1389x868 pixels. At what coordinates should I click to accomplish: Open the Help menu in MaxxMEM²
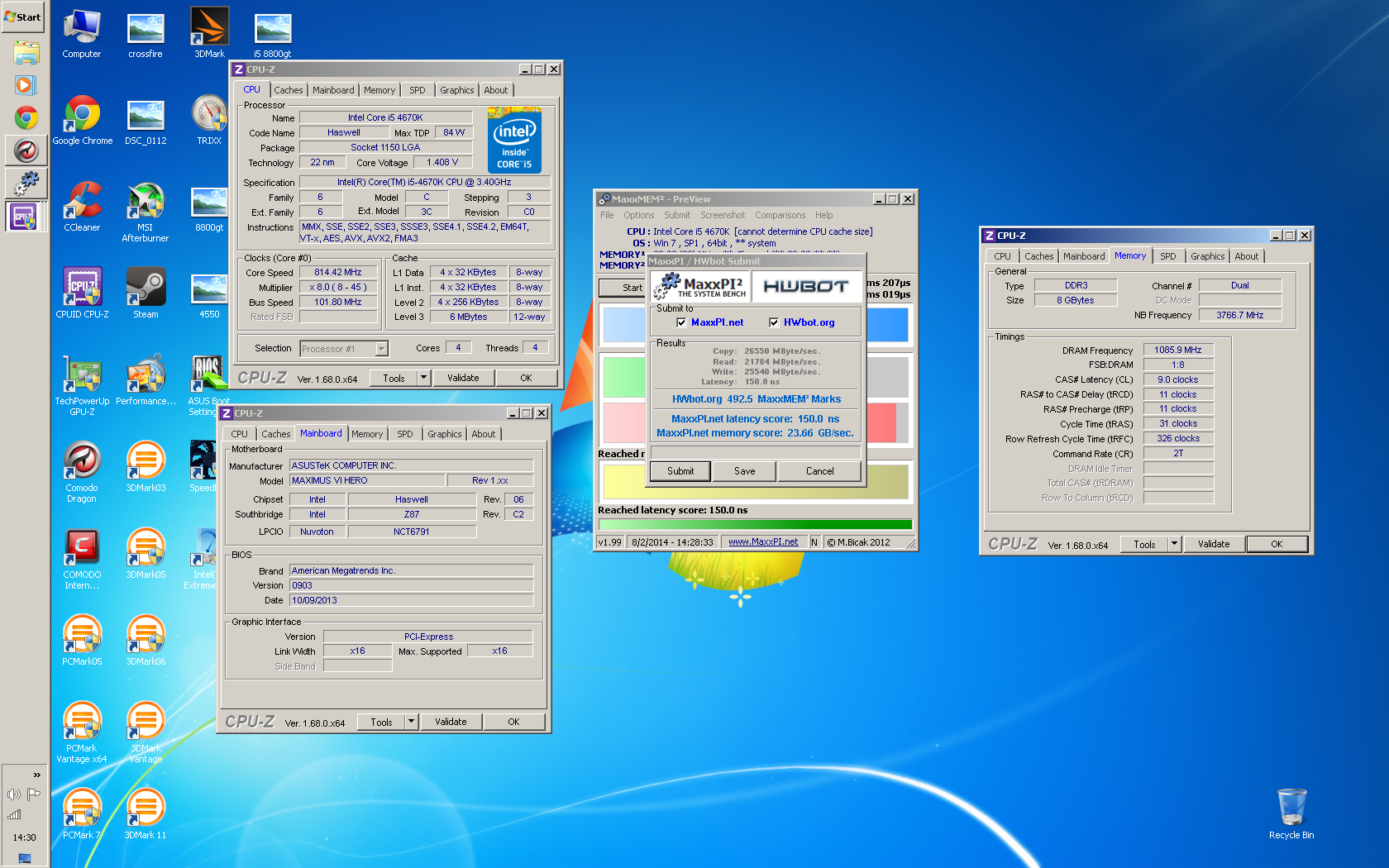click(823, 215)
